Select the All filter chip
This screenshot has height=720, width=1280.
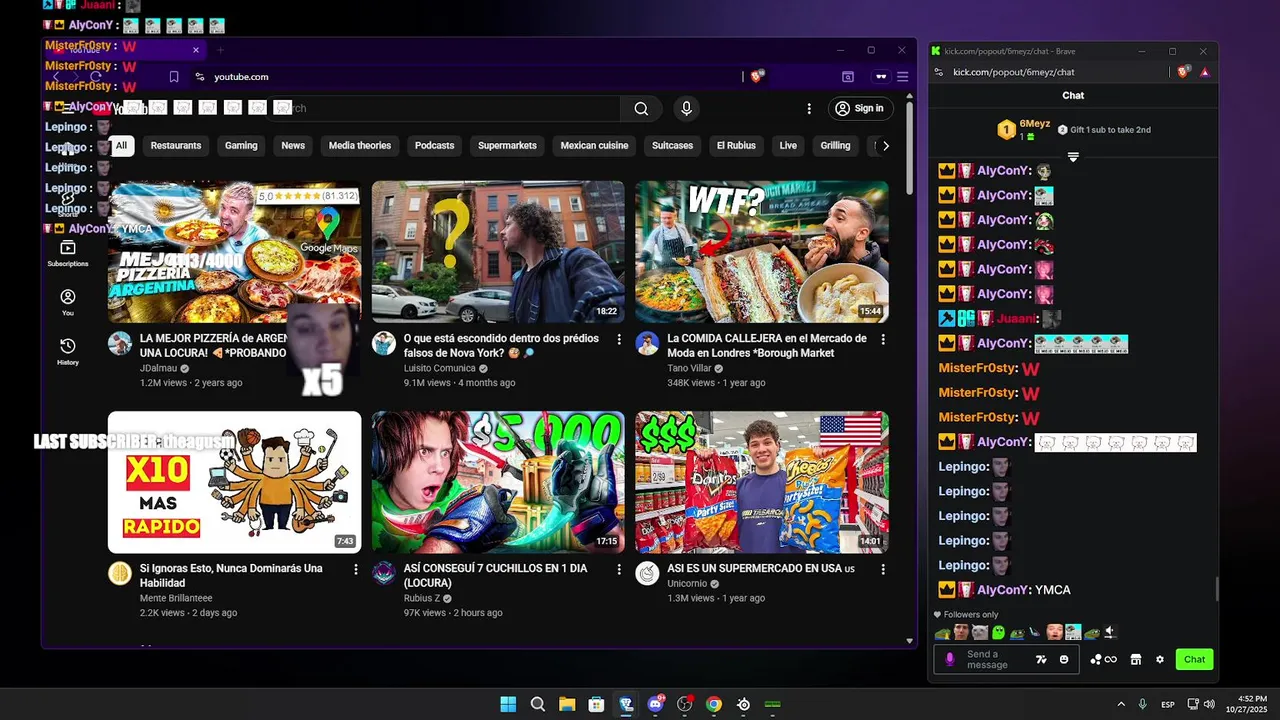tap(121, 145)
